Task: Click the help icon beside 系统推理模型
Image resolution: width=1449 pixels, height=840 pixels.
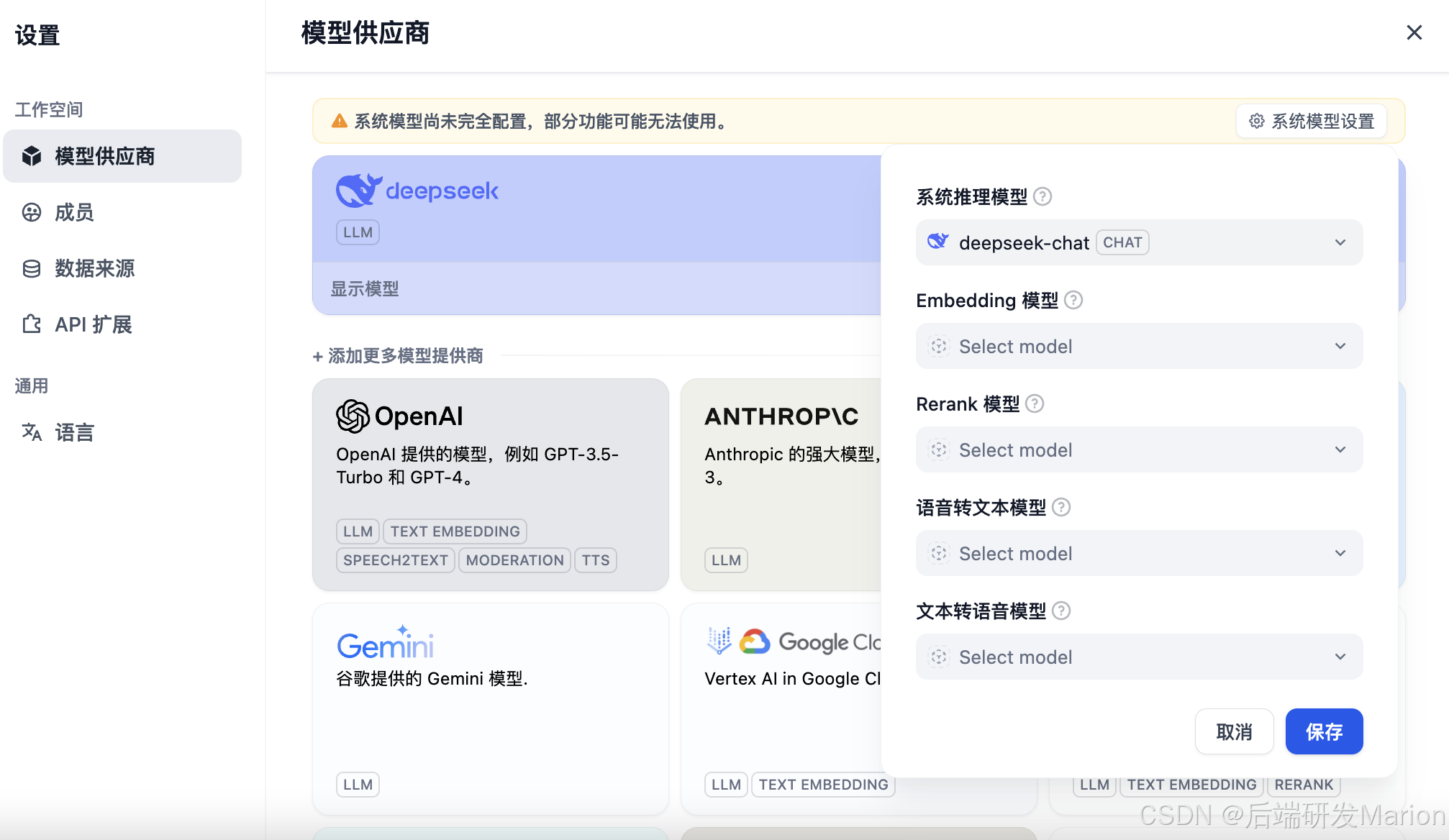Action: coord(1043,196)
